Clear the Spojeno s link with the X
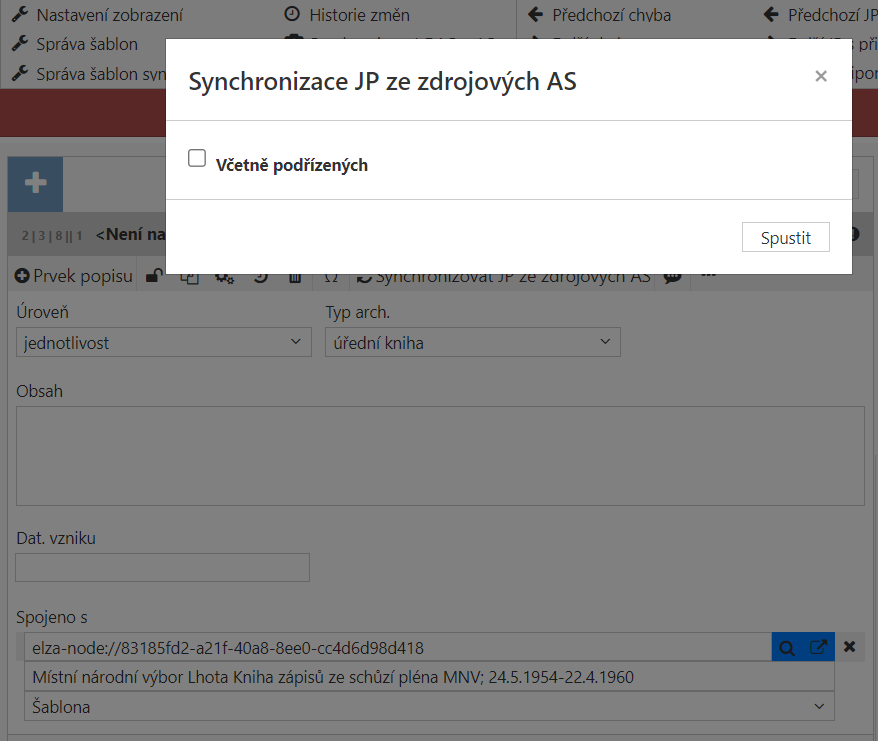 849,646
